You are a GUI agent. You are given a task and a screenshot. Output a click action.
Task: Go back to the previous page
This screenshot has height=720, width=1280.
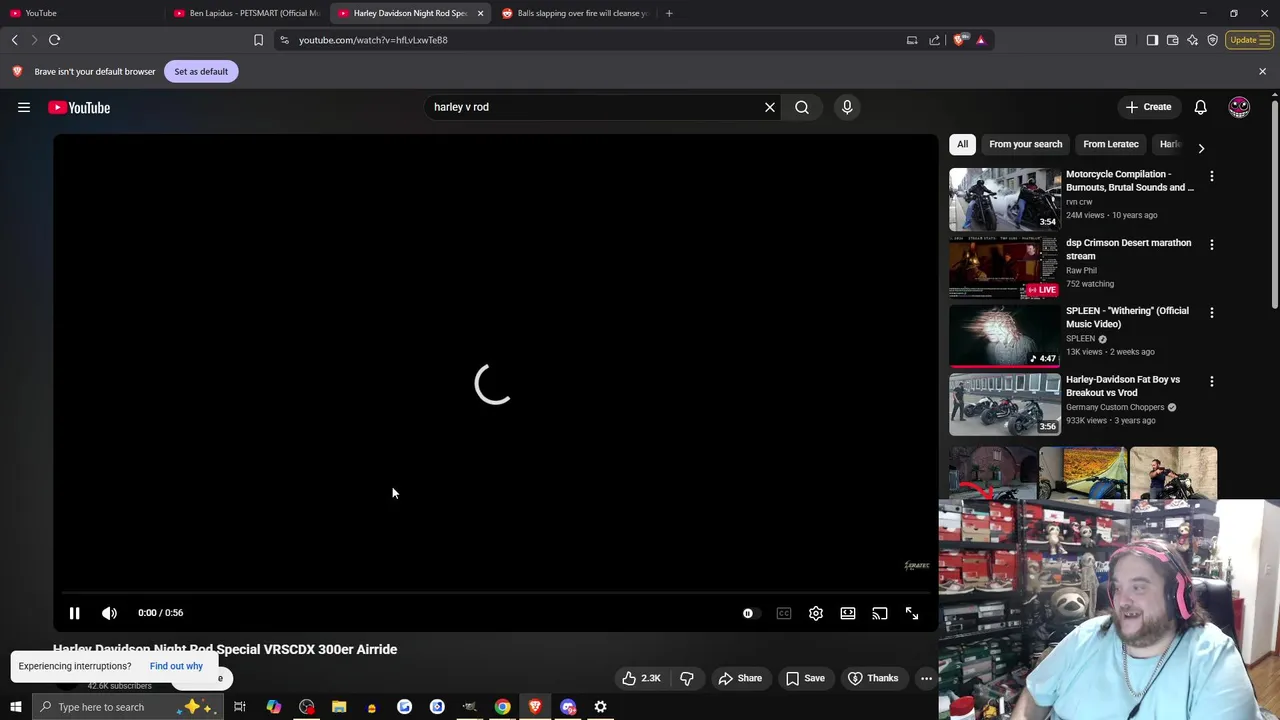14,40
